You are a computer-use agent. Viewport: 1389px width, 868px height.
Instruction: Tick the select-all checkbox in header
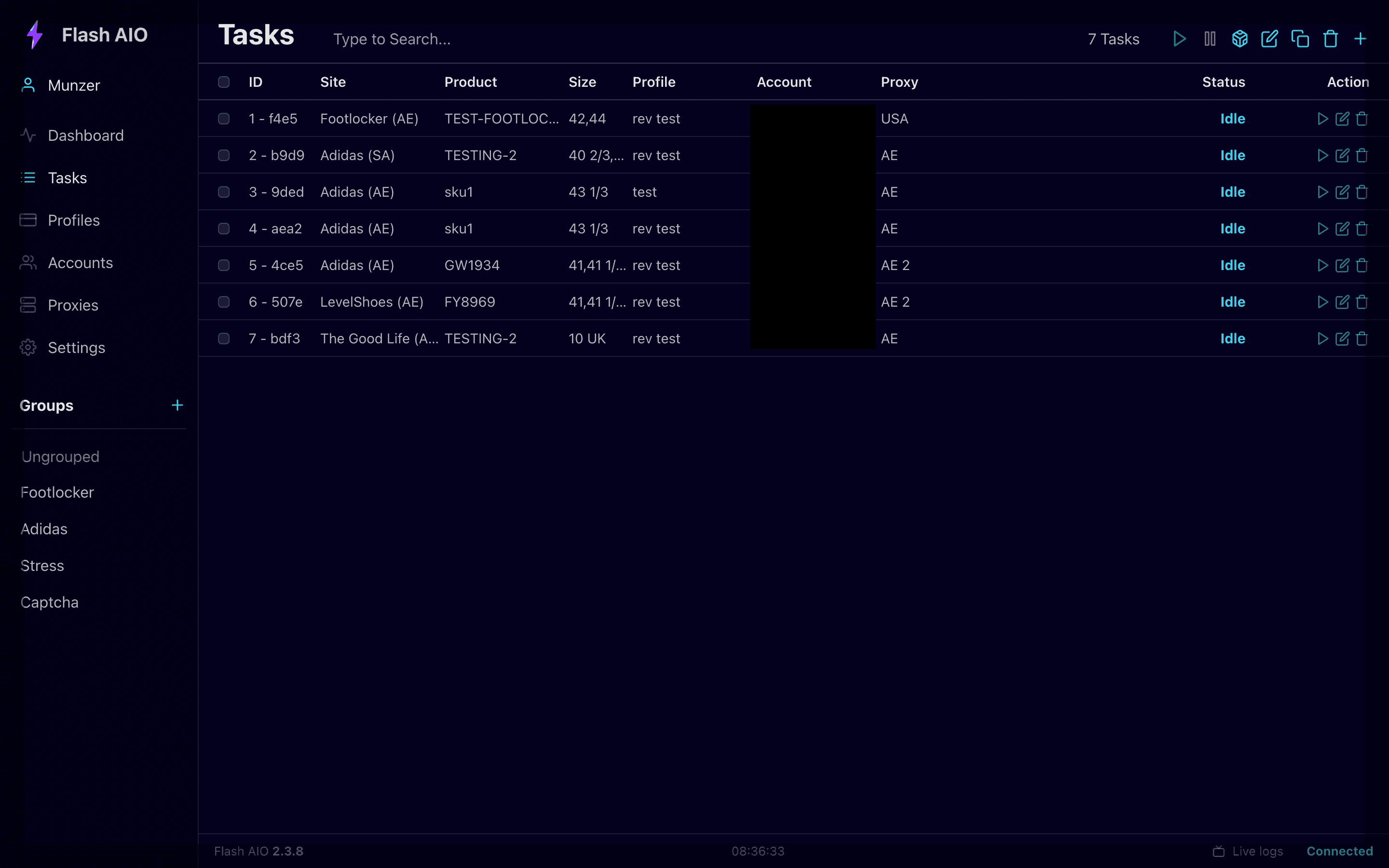[224, 82]
